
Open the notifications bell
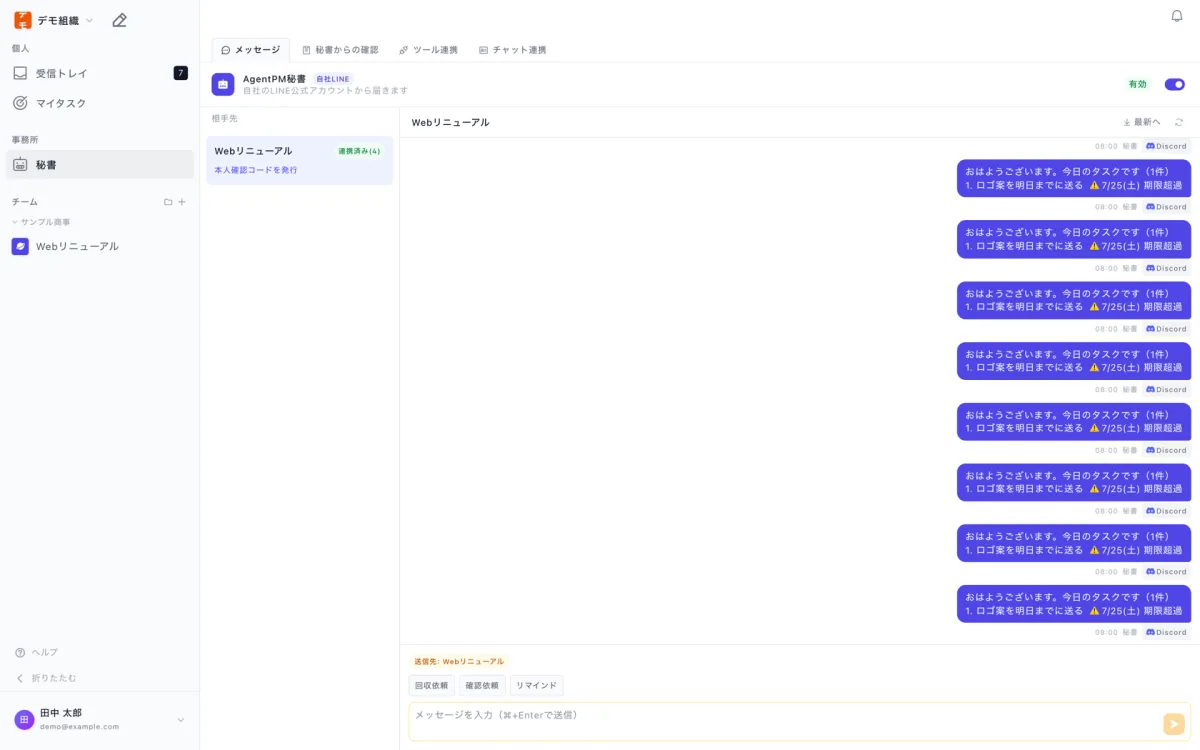1177,16
